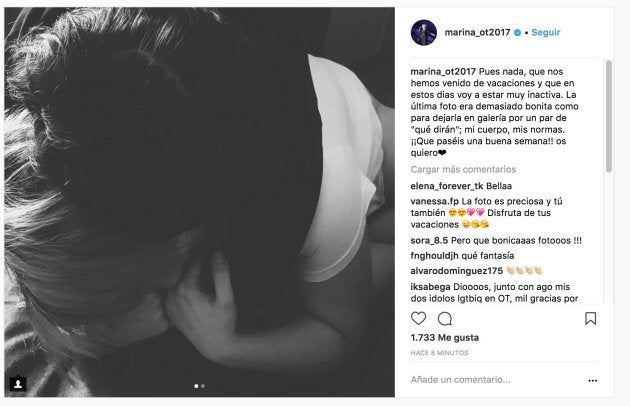Switch to second photo carousel dot

tap(203, 386)
